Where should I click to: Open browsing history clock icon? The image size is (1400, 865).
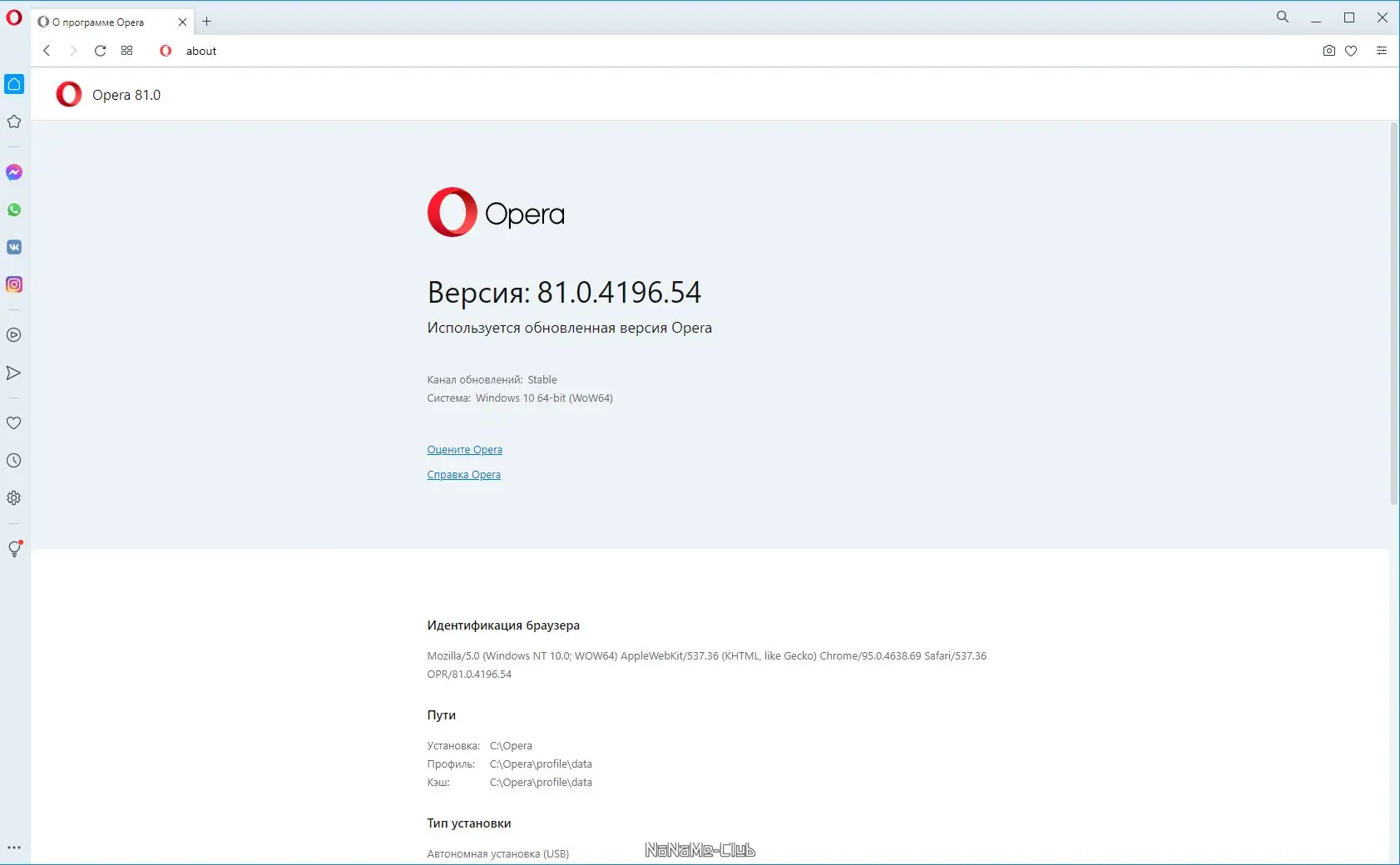coord(14,461)
